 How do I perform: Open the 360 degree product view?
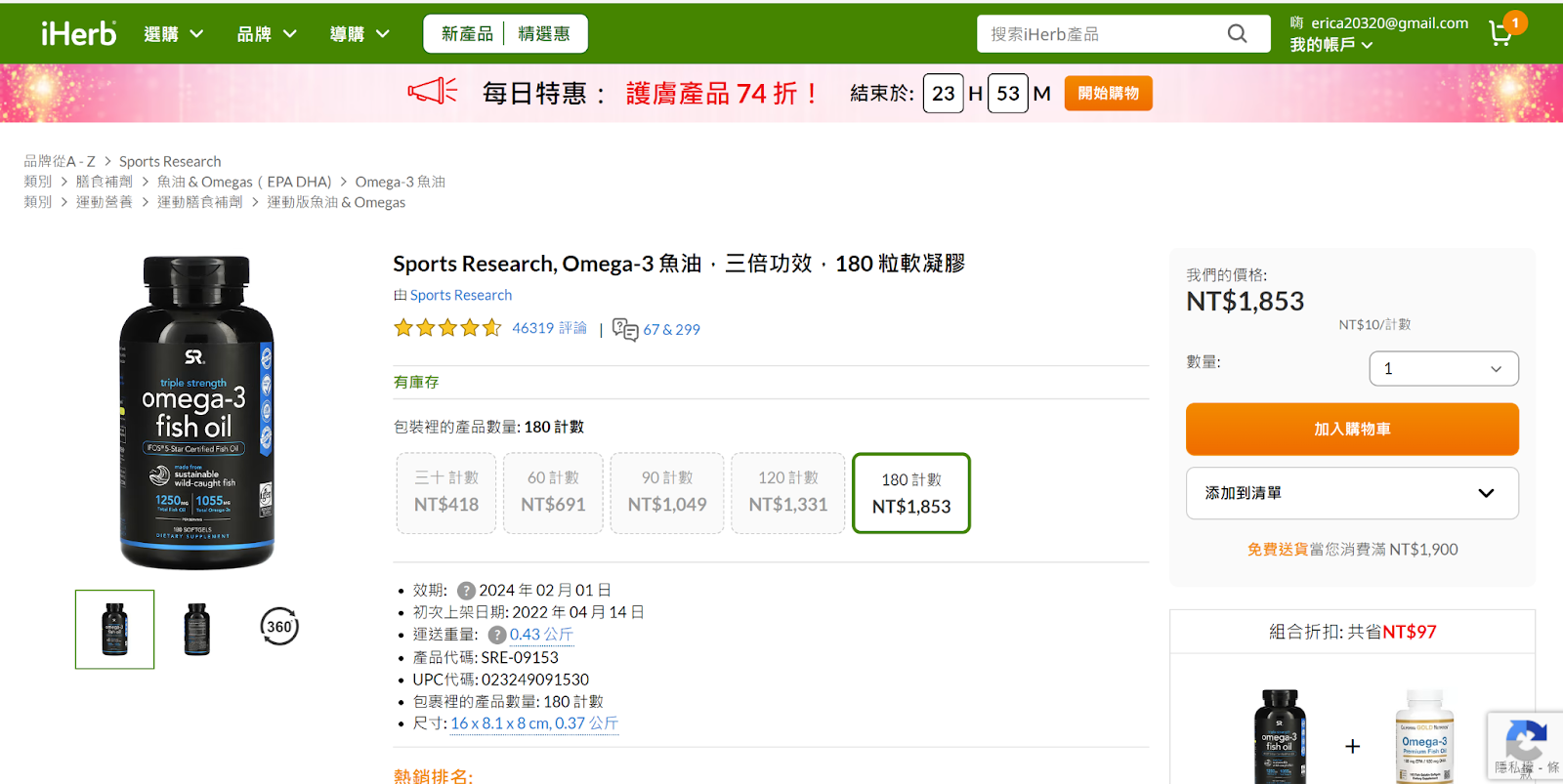(279, 627)
